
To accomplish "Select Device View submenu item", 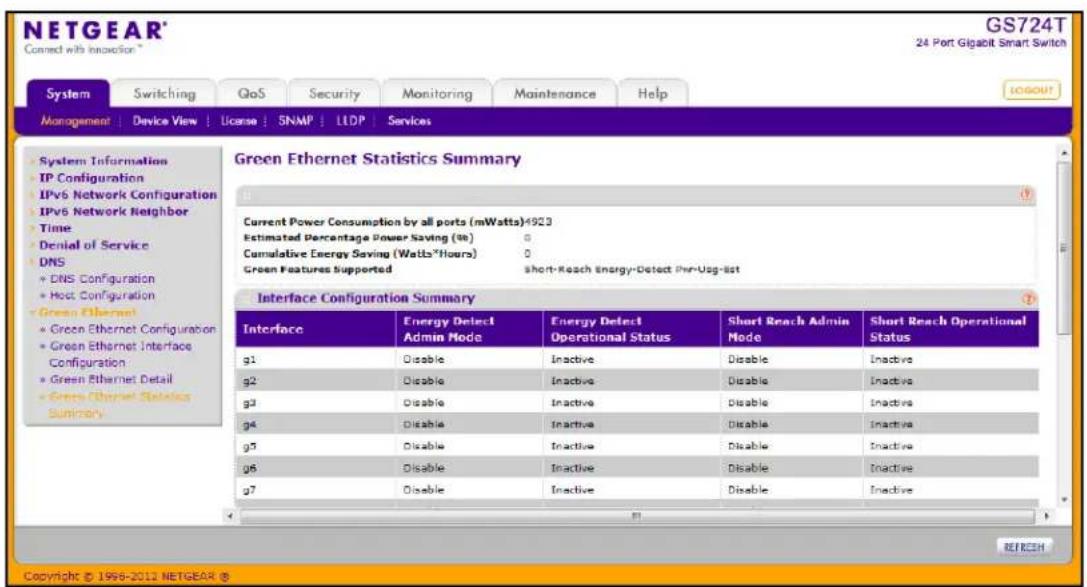I will point(165,121).
